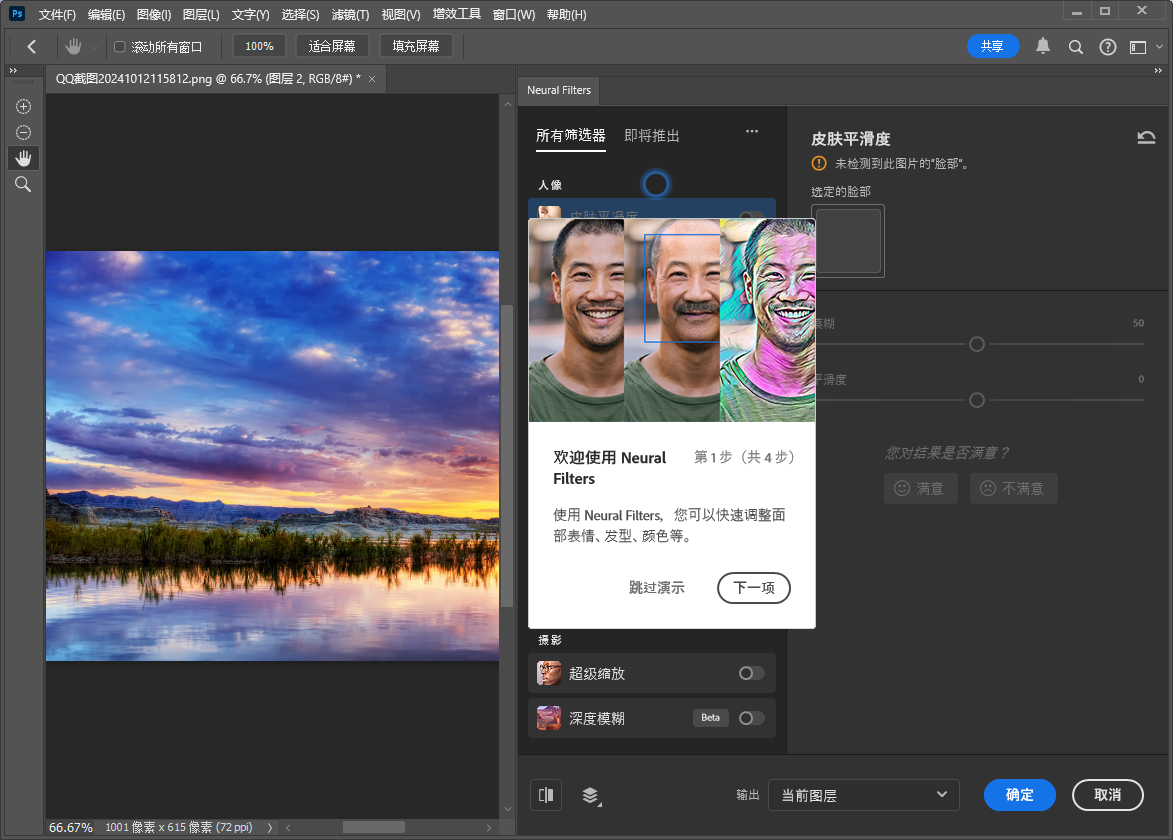Select the Zoom tool below the Hand tool
This screenshot has width=1173, height=840.
tap(22, 184)
